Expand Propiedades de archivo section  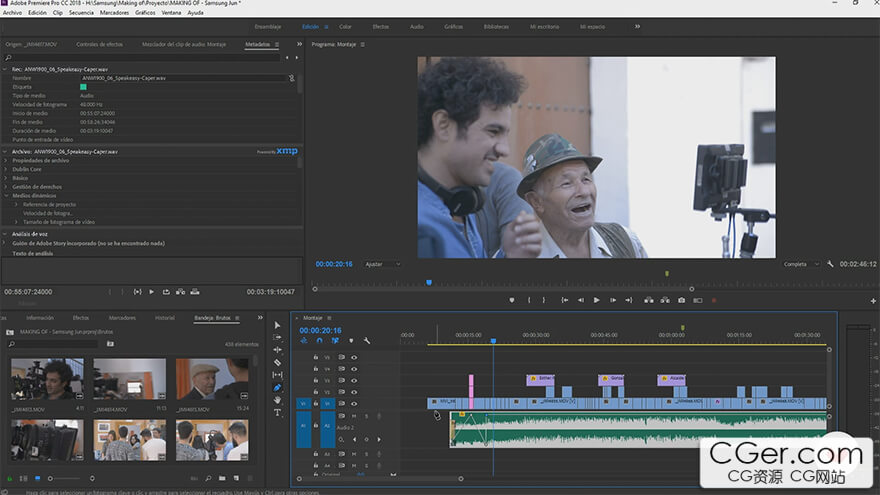pos(6,161)
